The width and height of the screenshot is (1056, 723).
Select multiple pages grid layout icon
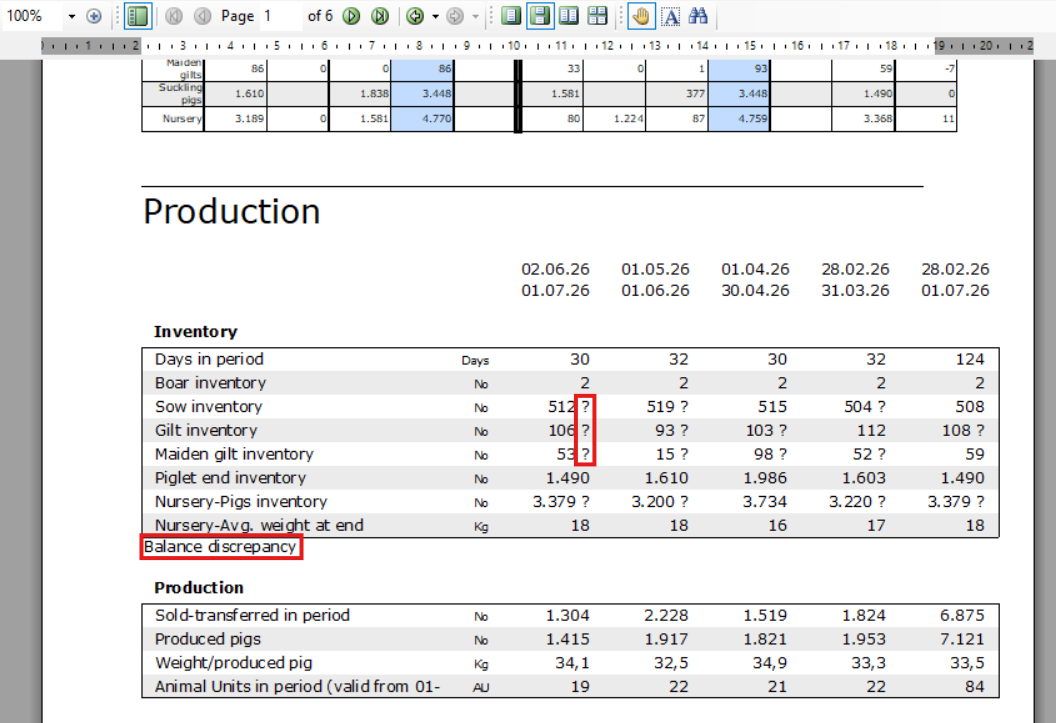click(597, 16)
